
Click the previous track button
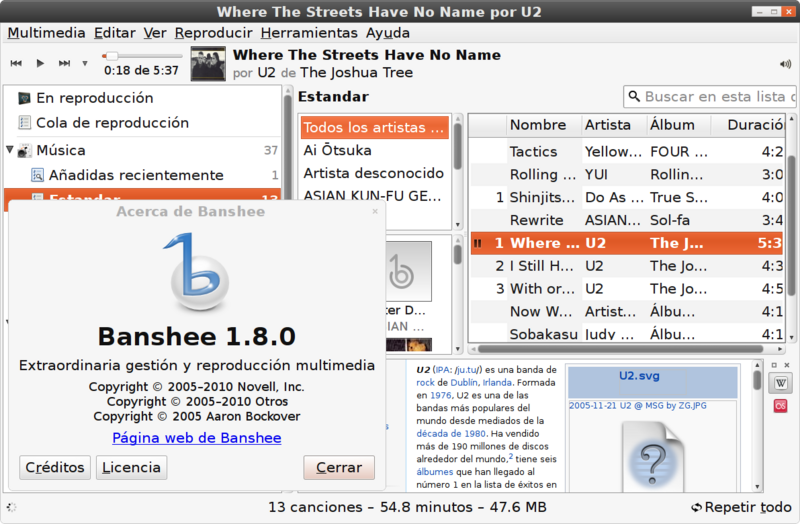(x=16, y=63)
